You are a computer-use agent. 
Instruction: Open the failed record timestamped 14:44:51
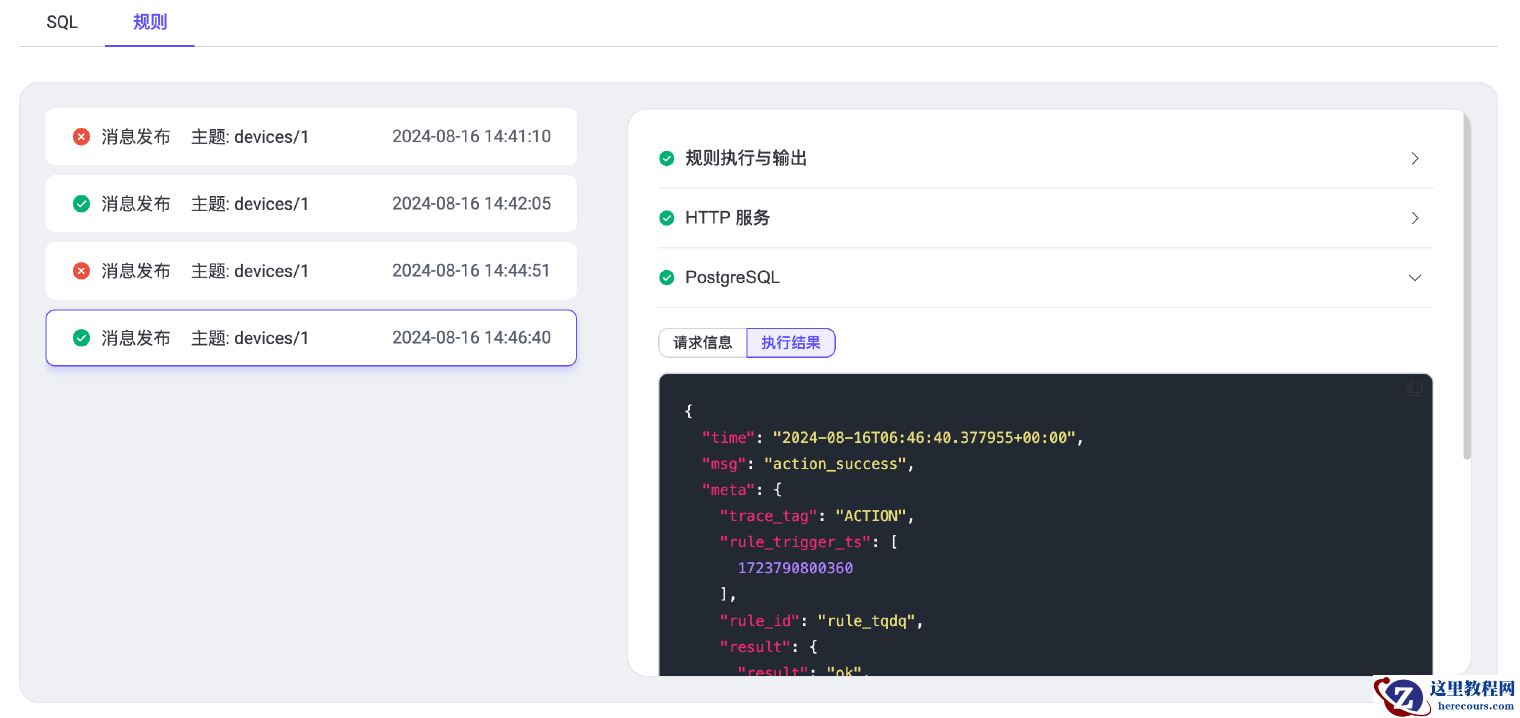tap(311, 271)
